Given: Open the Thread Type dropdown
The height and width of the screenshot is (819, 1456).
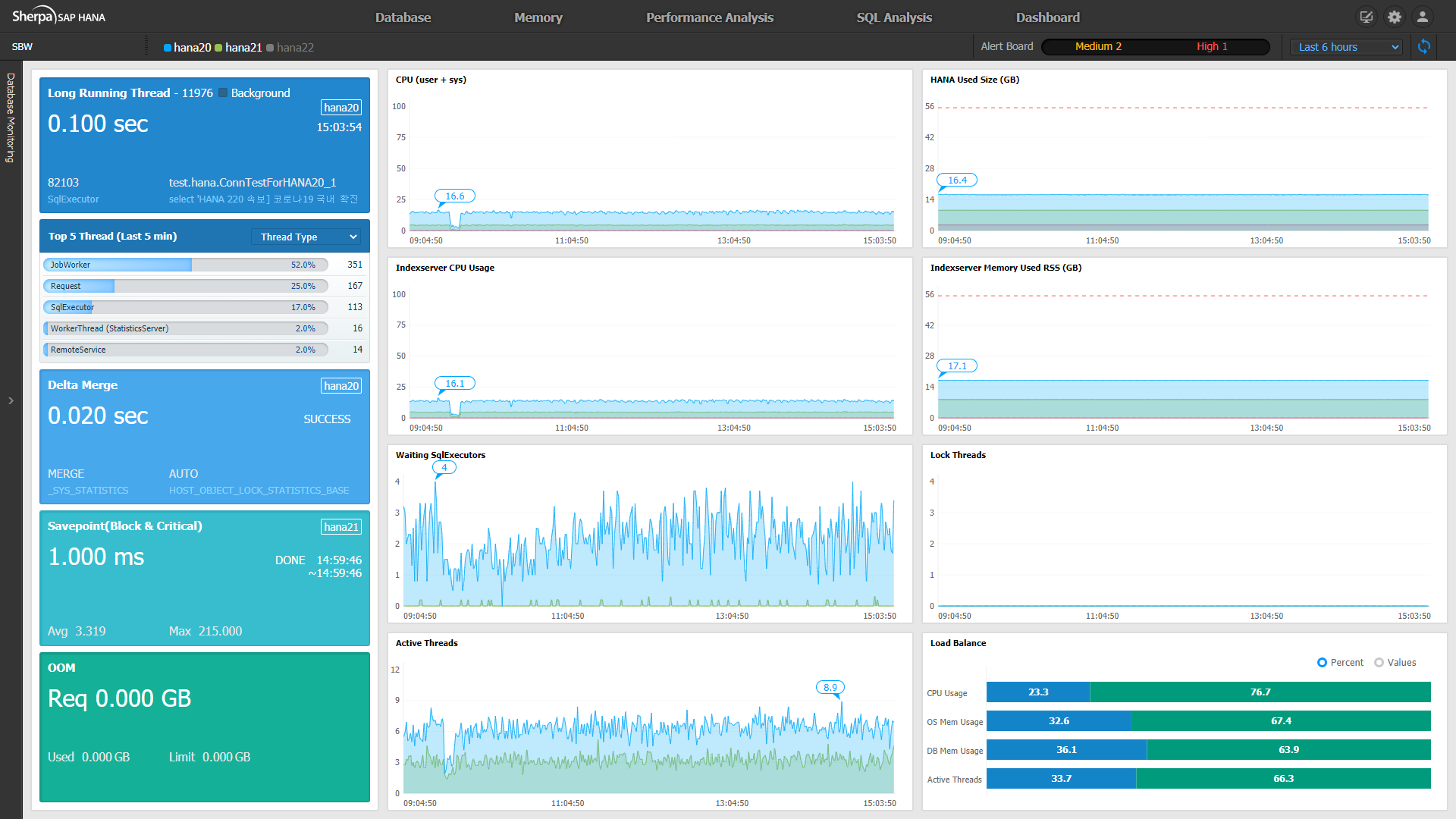Looking at the screenshot, I should click(306, 237).
